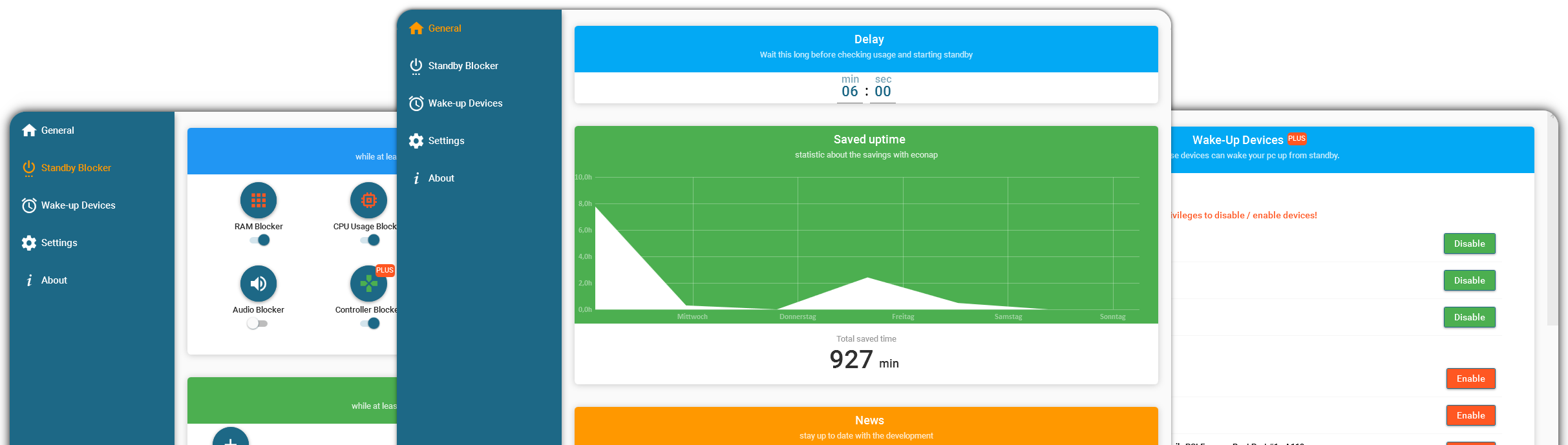Click the RAM Blocker label text
This screenshot has height=445, width=1568.
[x=259, y=227]
